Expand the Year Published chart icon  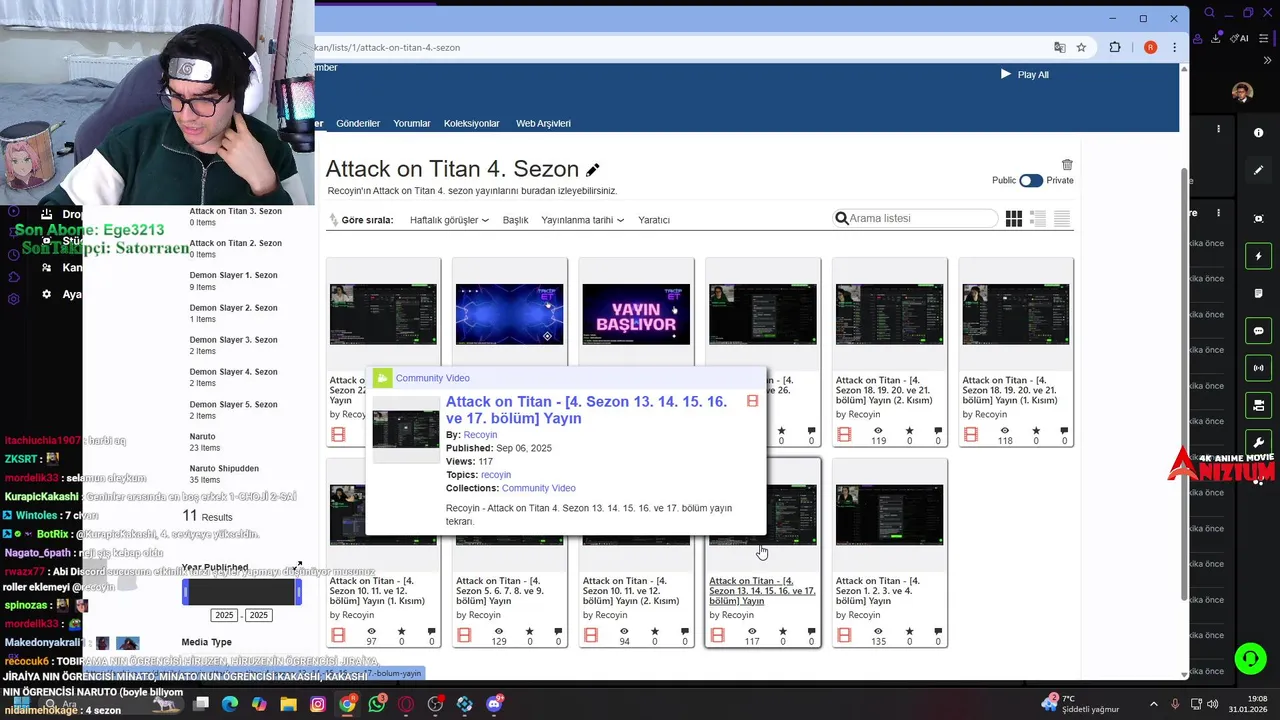point(297,566)
